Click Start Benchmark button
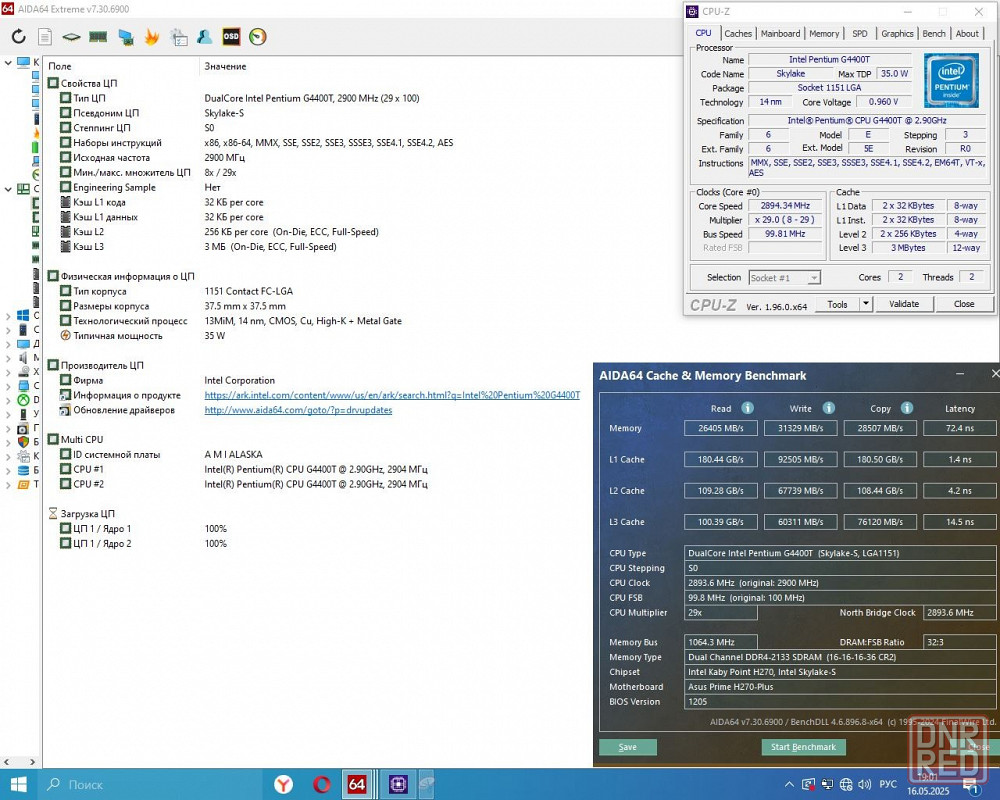The width and height of the screenshot is (1000, 800). (x=803, y=746)
